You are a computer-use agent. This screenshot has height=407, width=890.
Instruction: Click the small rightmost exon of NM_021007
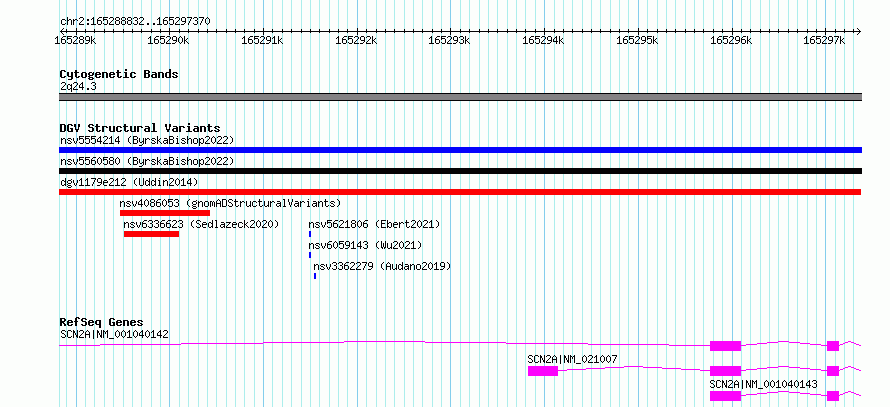[x=833, y=371]
